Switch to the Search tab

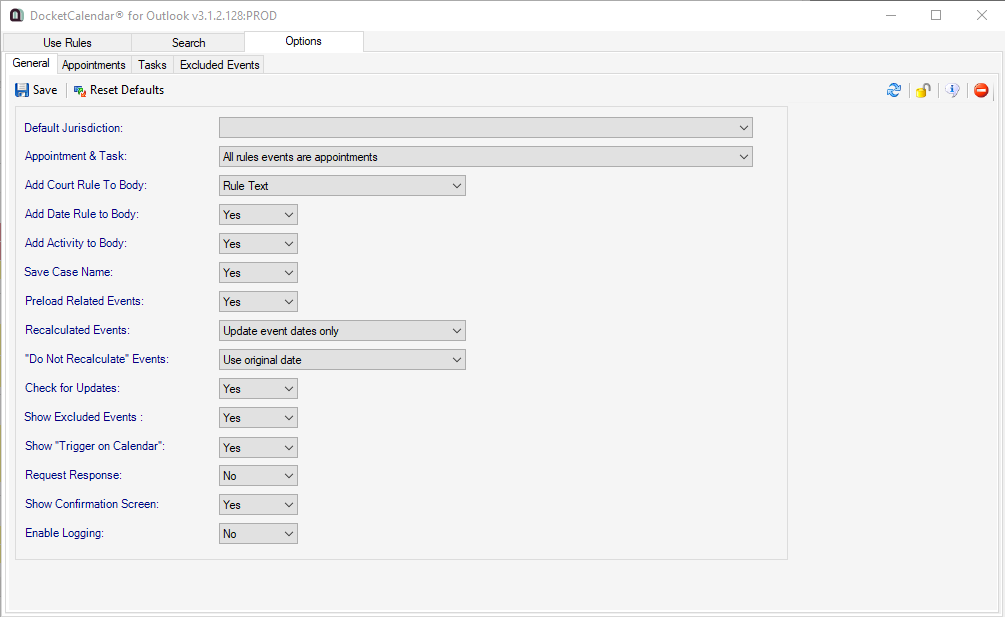pos(188,43)
